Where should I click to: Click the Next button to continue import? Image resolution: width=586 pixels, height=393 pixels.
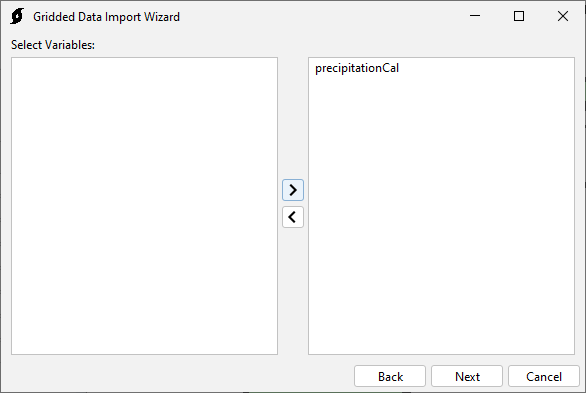click(x=467, y=376)
